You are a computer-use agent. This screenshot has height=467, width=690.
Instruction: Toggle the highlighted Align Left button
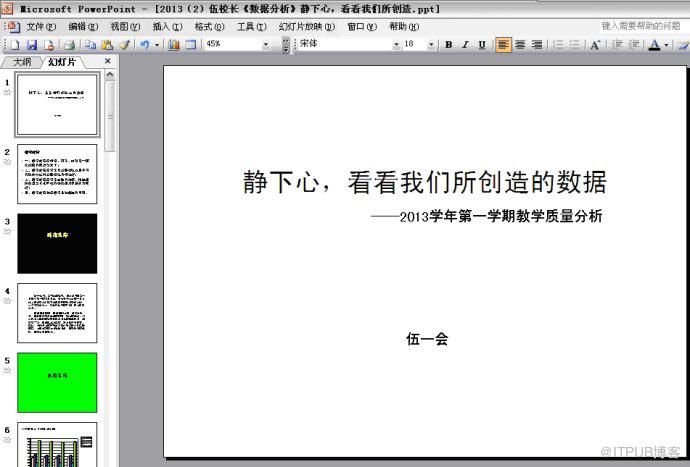(x=503, y=44)
